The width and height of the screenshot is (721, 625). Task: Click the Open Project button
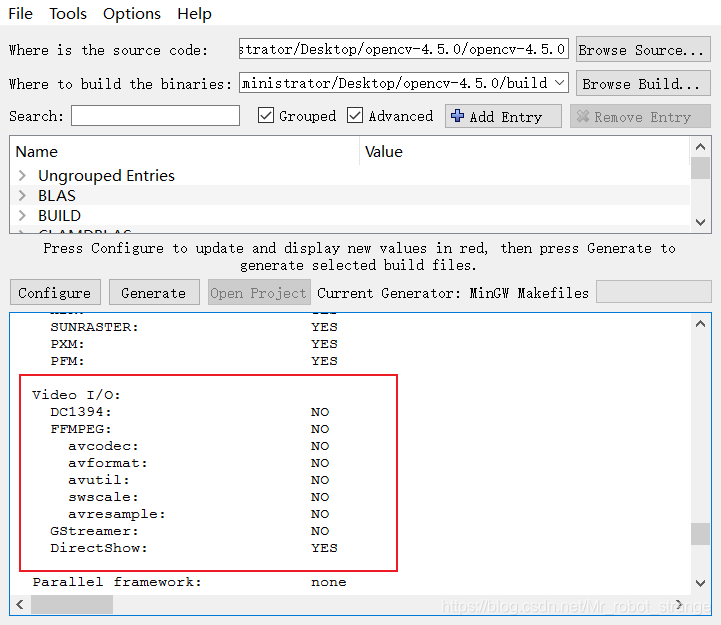[x=259, y=292]
